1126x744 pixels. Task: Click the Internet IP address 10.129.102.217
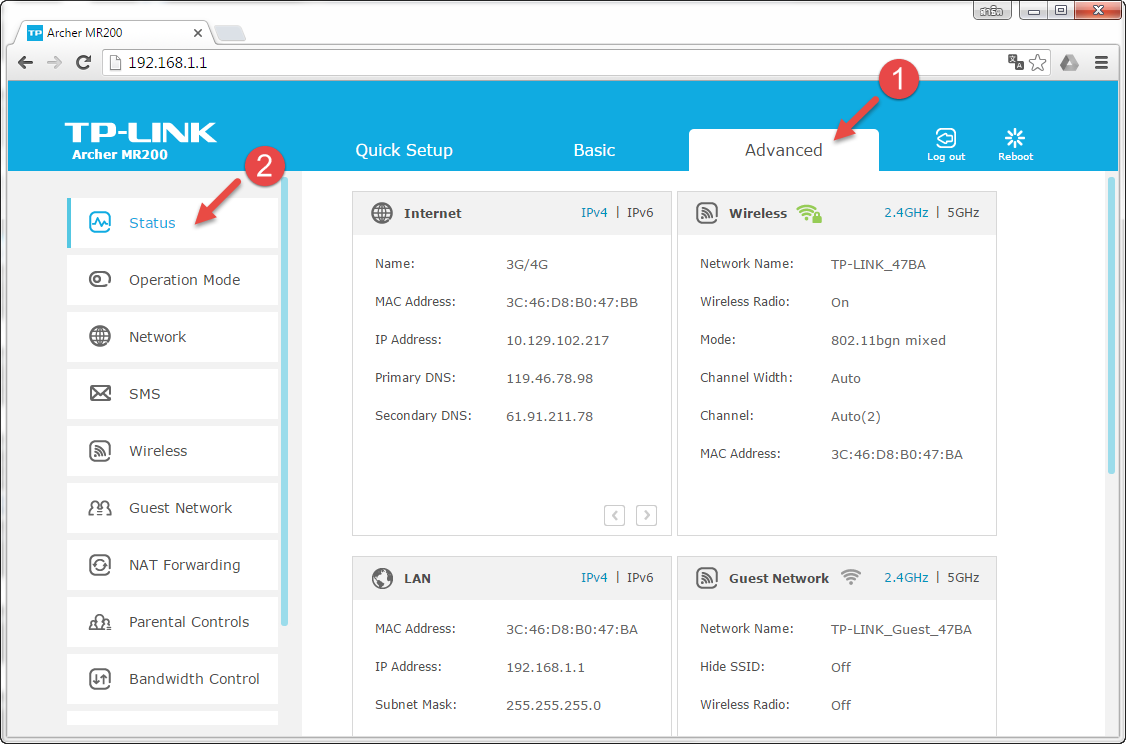tap(557, 340)
